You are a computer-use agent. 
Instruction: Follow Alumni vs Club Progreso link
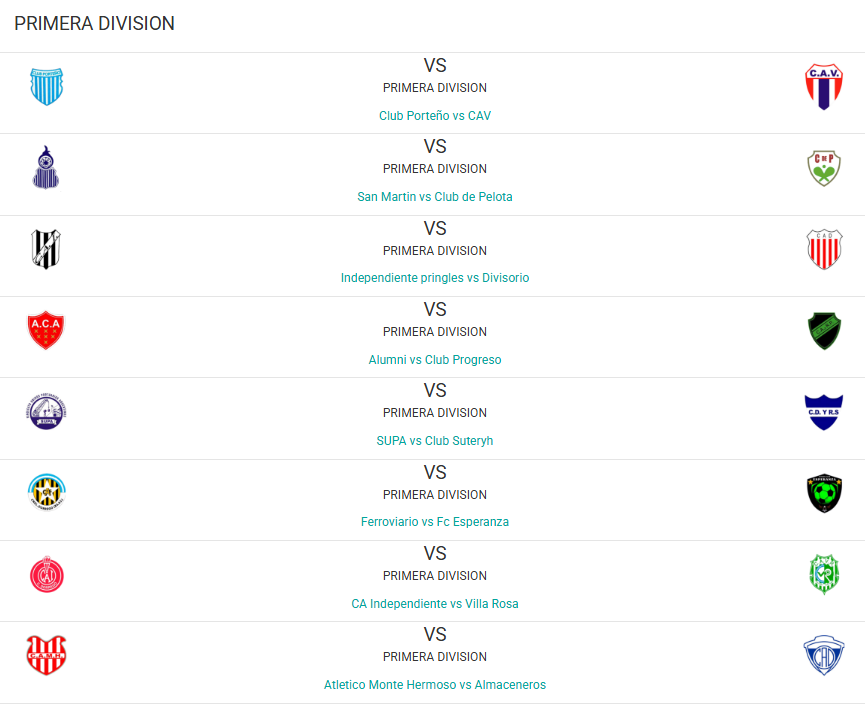coord(435,360)
